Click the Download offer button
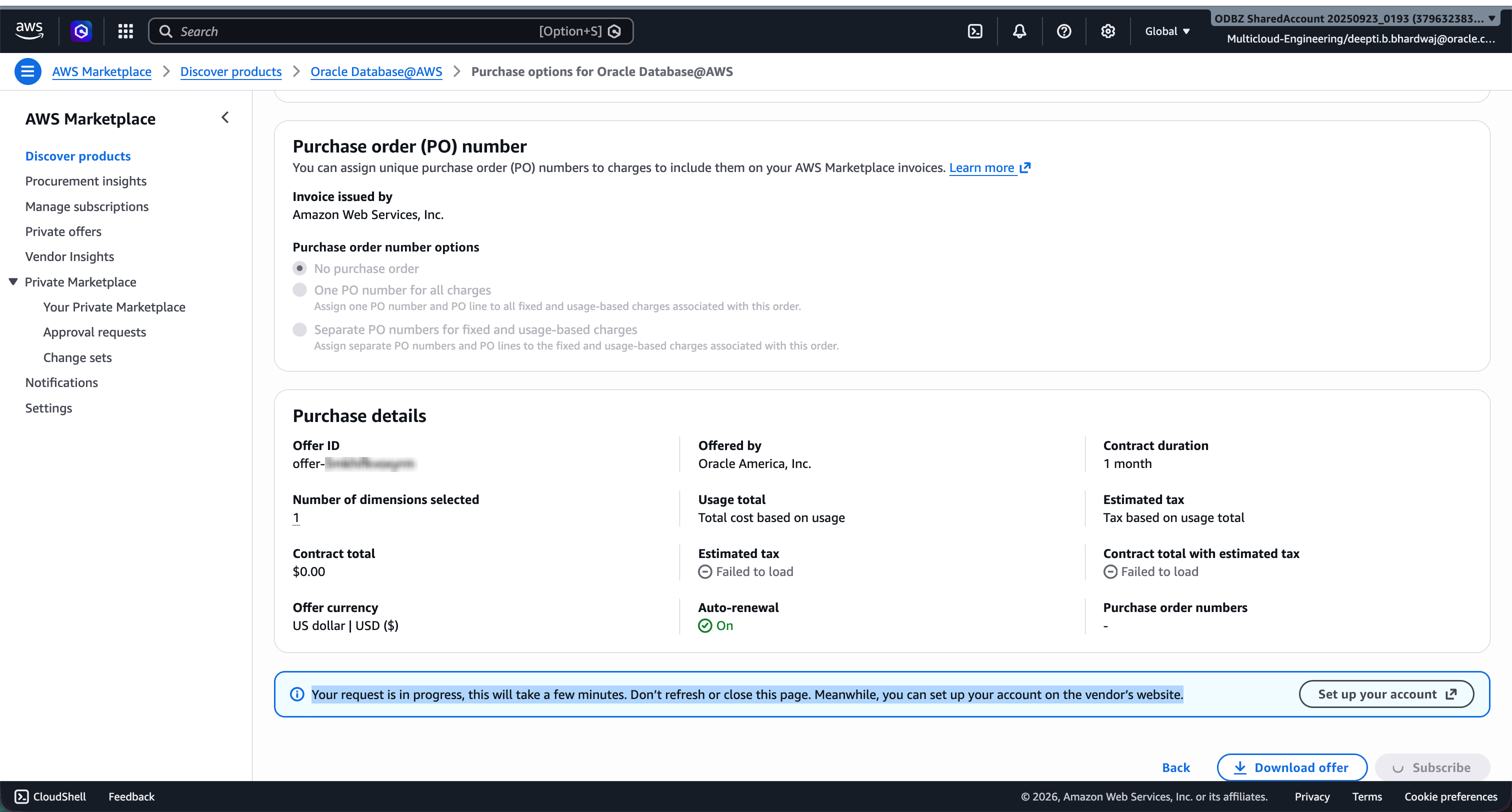This screenshot has width=1512, height=812. coord(1292,767)
